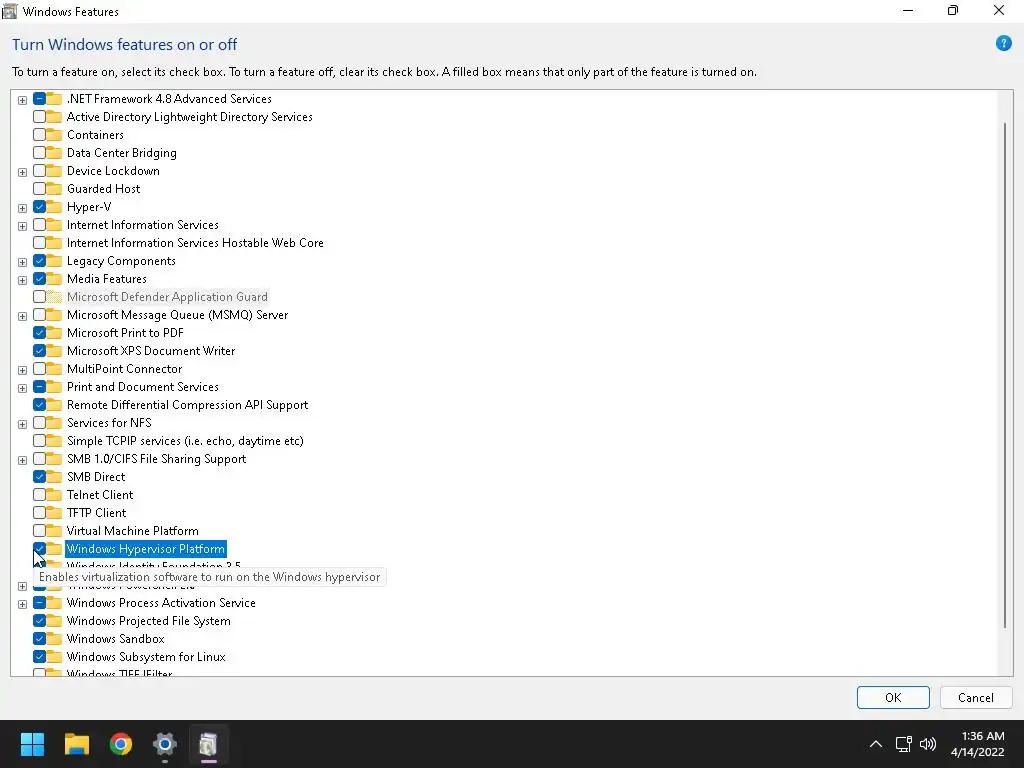Image resolution: width=1024 pixels, height=768 pixels.
Task: Click folder icon beside TFTP Client
Action: click(x=54, y=513)
